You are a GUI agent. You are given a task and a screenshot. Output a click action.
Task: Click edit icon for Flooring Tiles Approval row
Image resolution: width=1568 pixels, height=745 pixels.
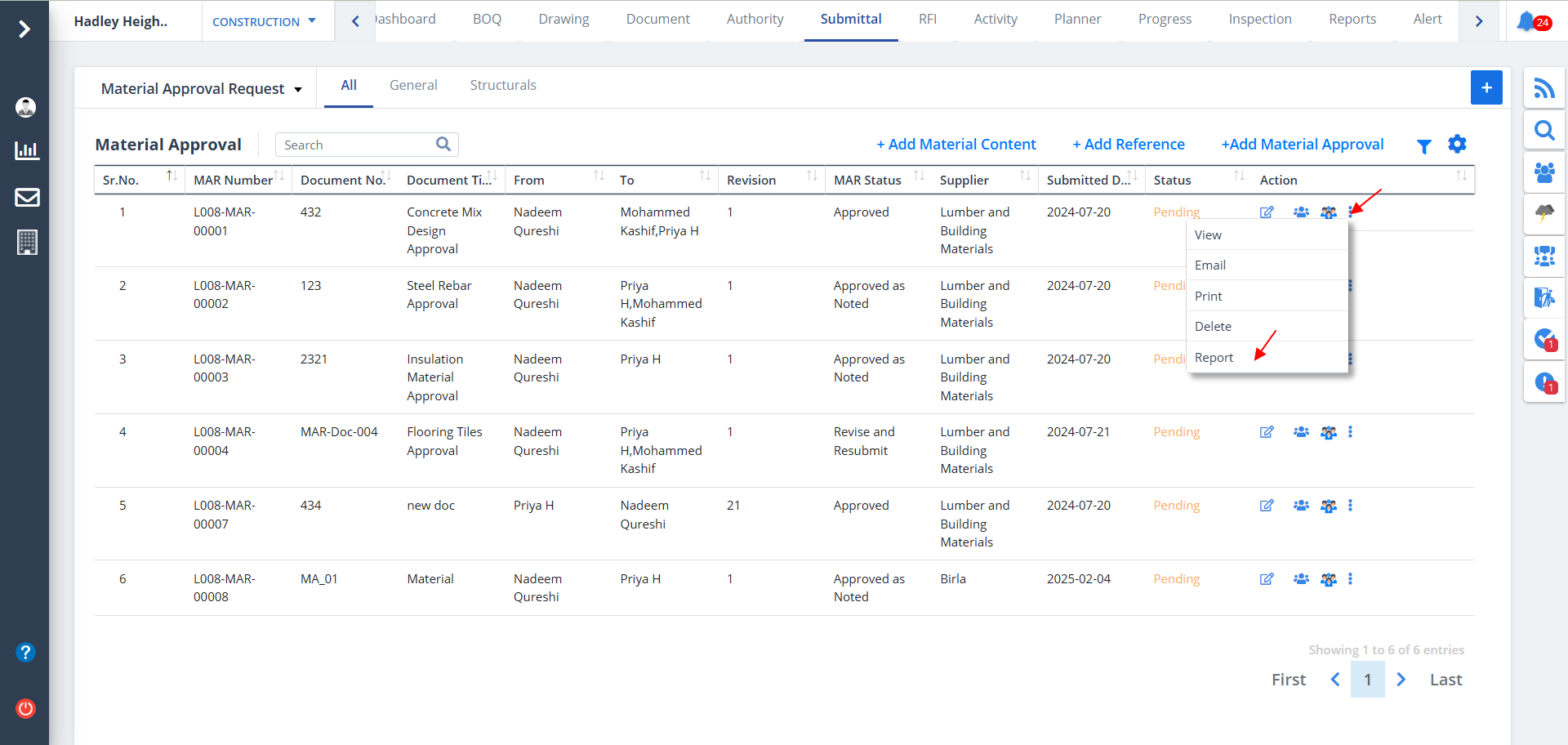pos(1267,432)
